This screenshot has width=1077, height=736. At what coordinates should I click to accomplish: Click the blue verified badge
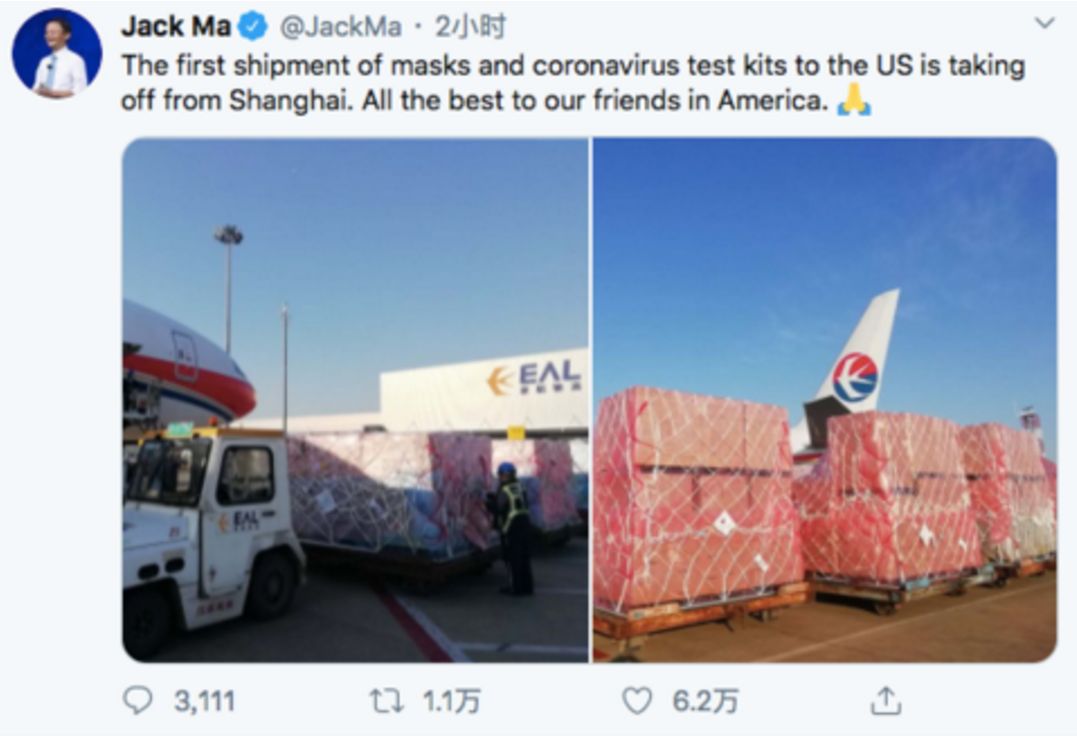252,27
